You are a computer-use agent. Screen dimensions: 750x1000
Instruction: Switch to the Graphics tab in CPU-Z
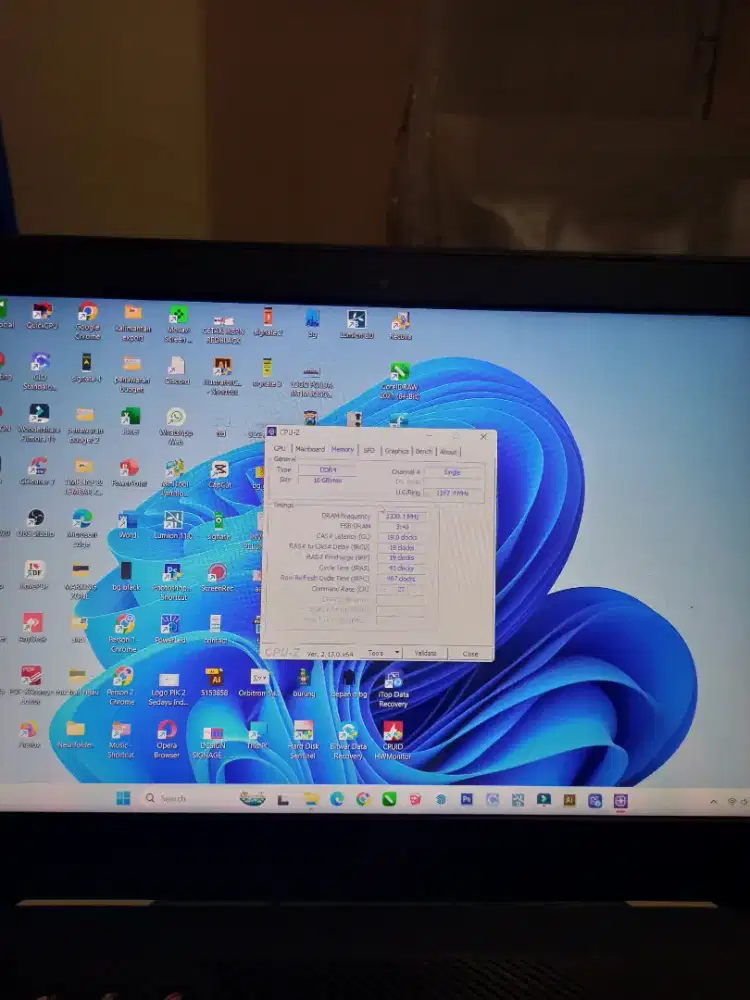pyautogui.click(x=396, y=451)
